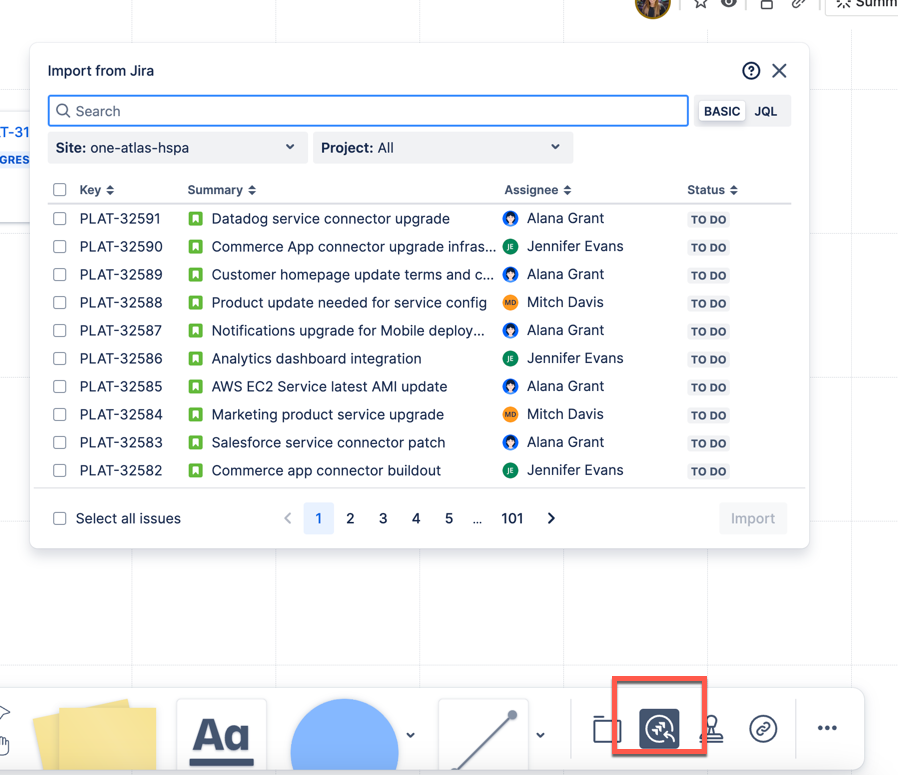Toggle Select all issues checkbox
Viewport: 898px width, 775px height.
tap(60, 518)
